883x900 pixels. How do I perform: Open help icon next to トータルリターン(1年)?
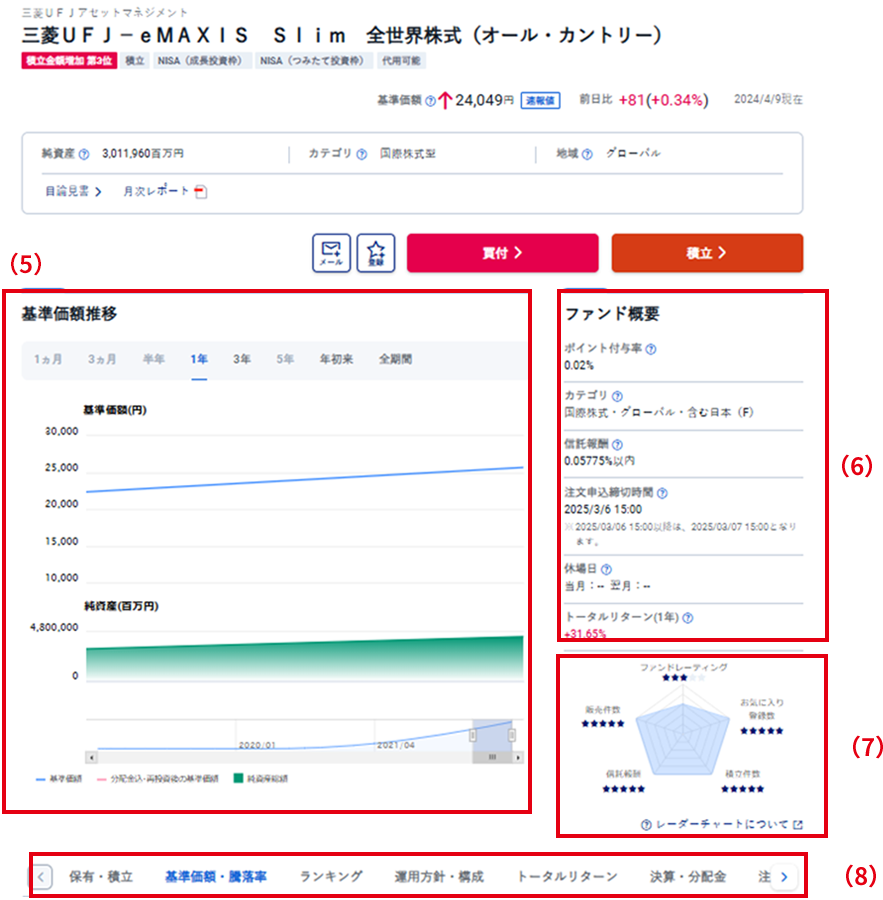click(688, 618)
